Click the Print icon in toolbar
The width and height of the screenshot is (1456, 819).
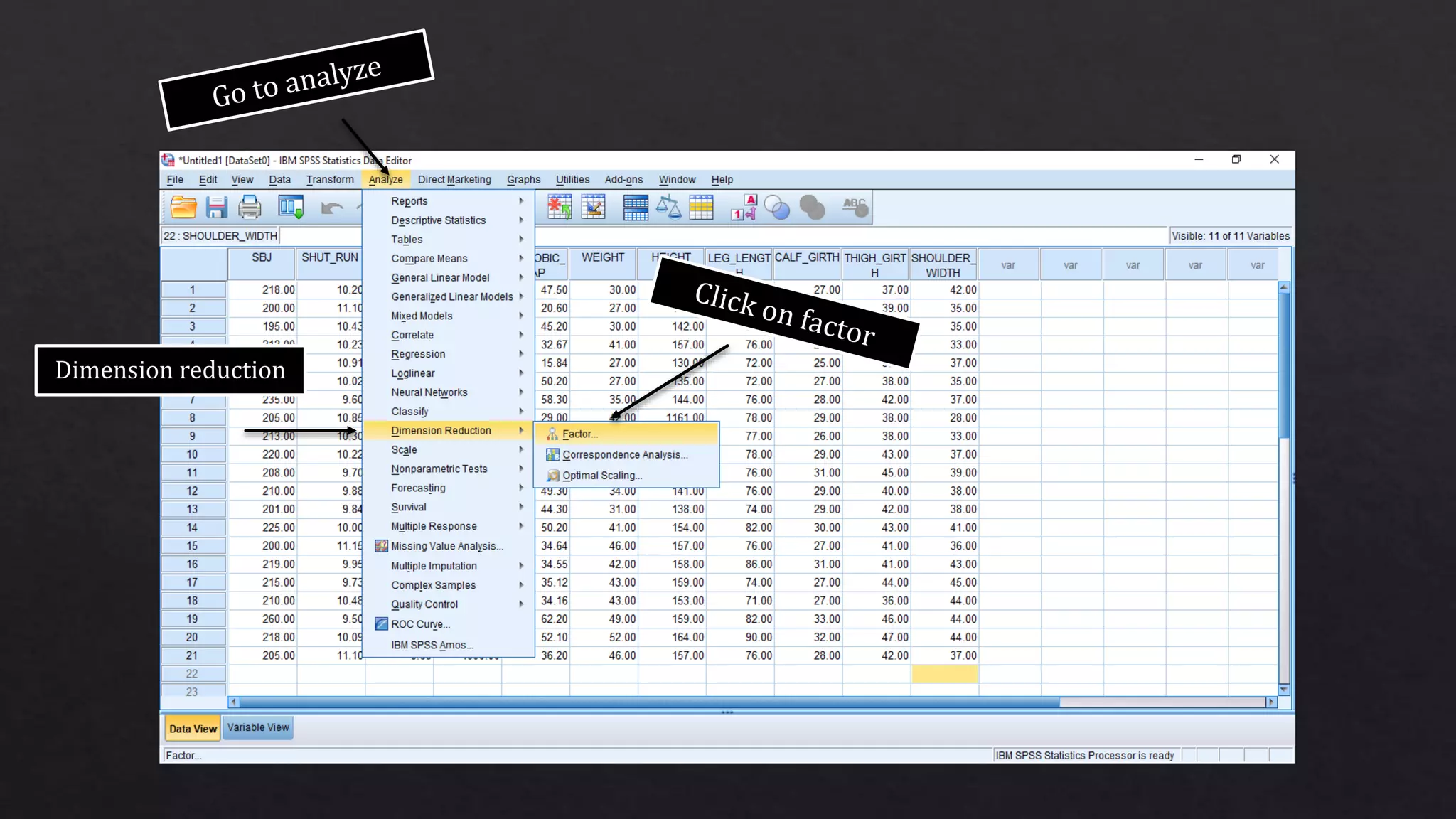[x=250, y=208]
